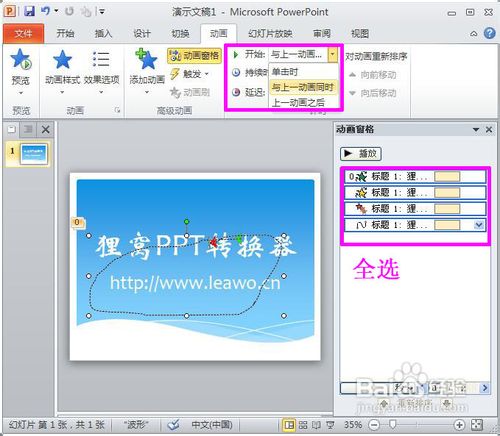Viewport: 500px width, 436px height.
Task: Open the 动画 group dialog launcher
Action: (x=117, y=110)
